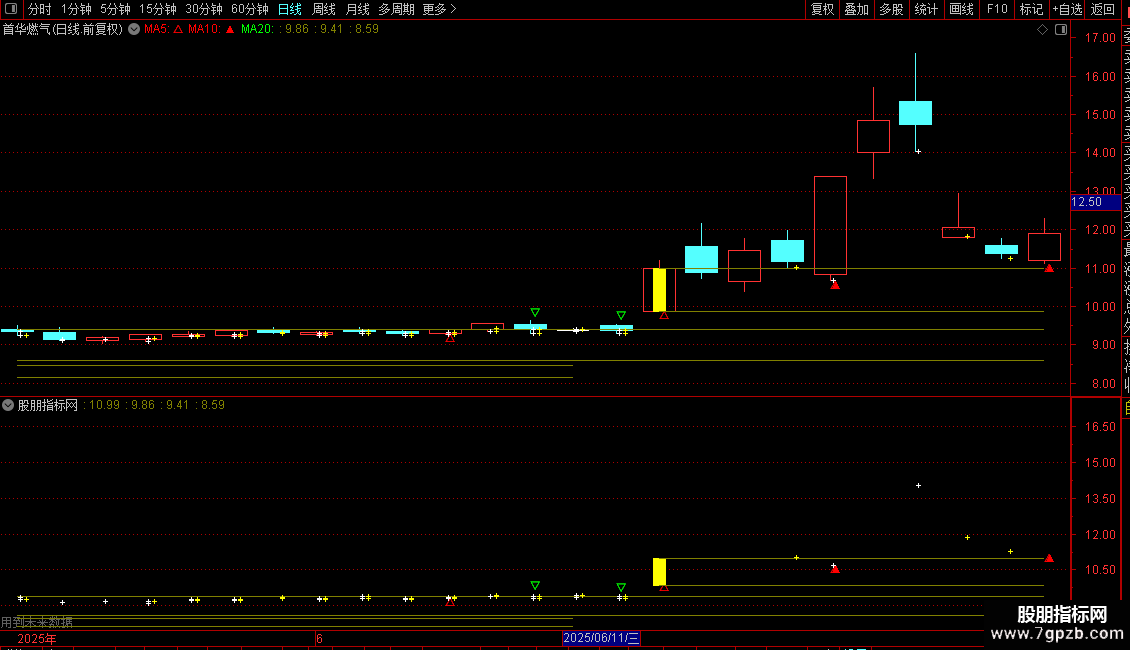Select the 日线 daily period
Image resolution: width=1130 pixels, height=650 pixels.
[290, 9]
